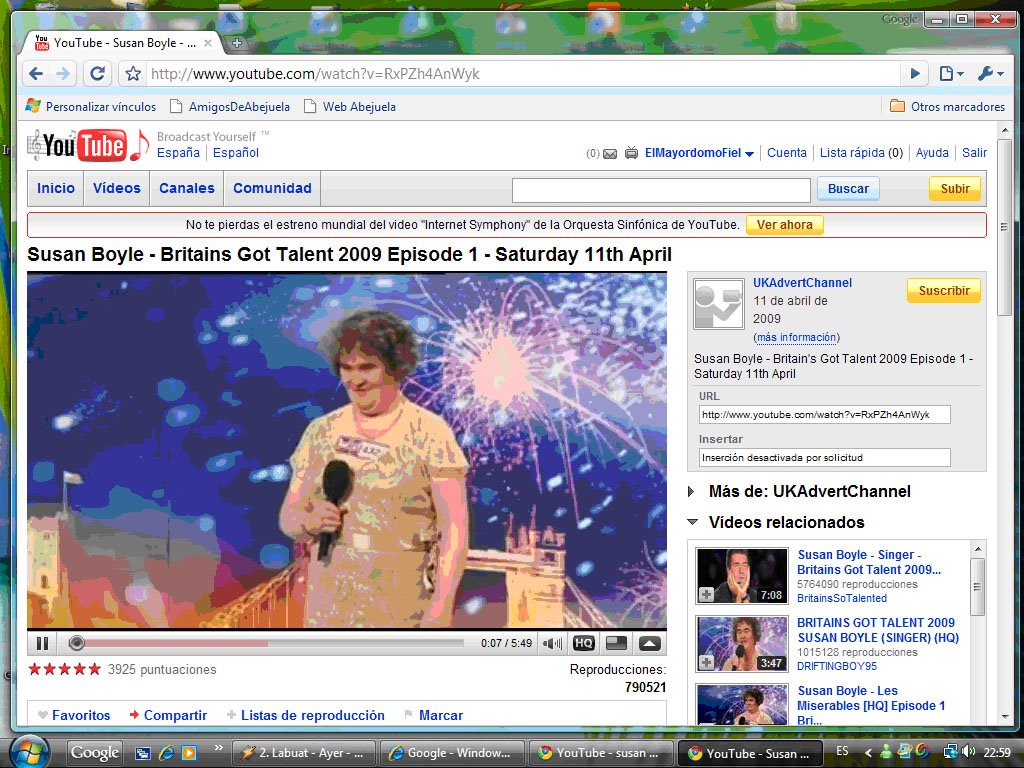This screenshot has height=768, width=1024.
Task: Open the page menu icon in Chrome
Action: [x=951, y=74]
